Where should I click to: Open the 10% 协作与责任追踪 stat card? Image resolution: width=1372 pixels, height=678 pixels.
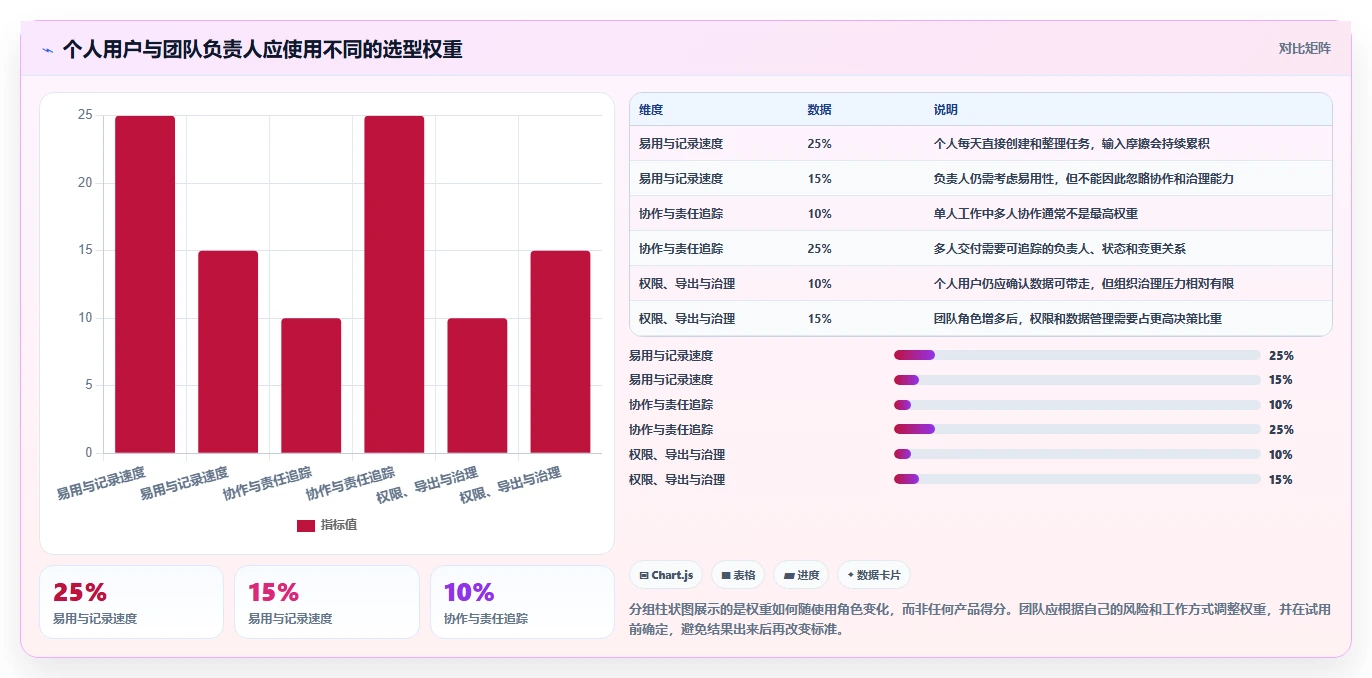(x=522, y=602)
